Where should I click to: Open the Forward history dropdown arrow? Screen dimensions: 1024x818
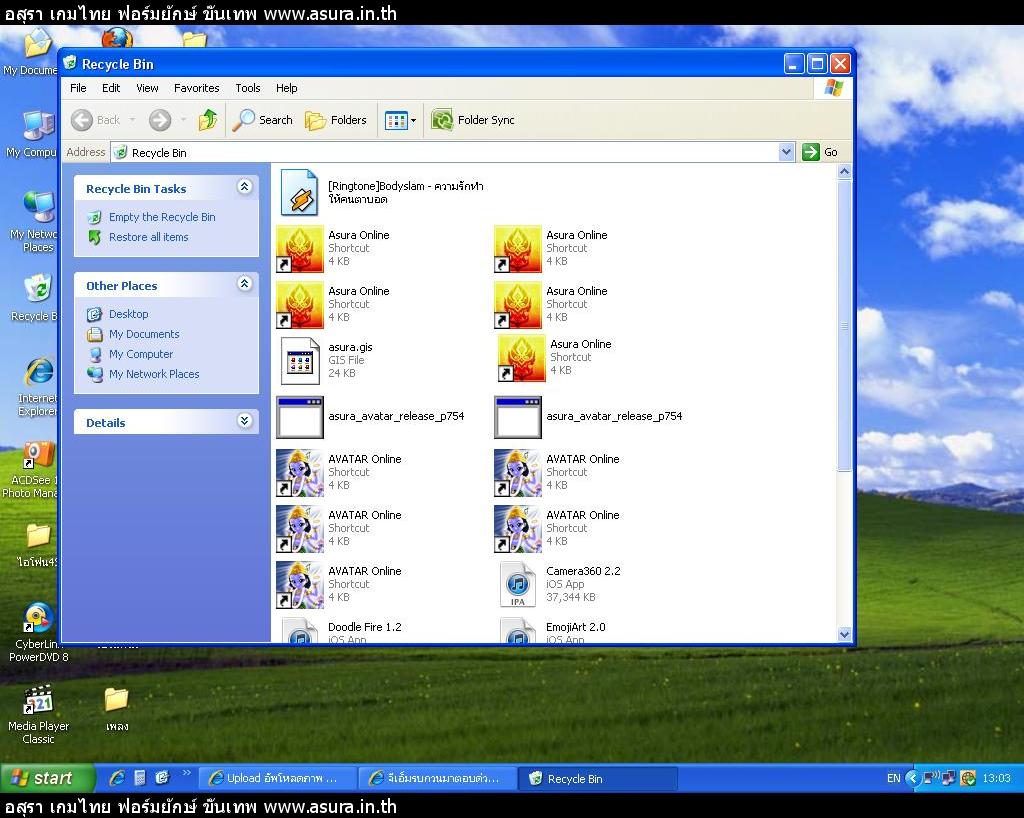pos(184,120)
